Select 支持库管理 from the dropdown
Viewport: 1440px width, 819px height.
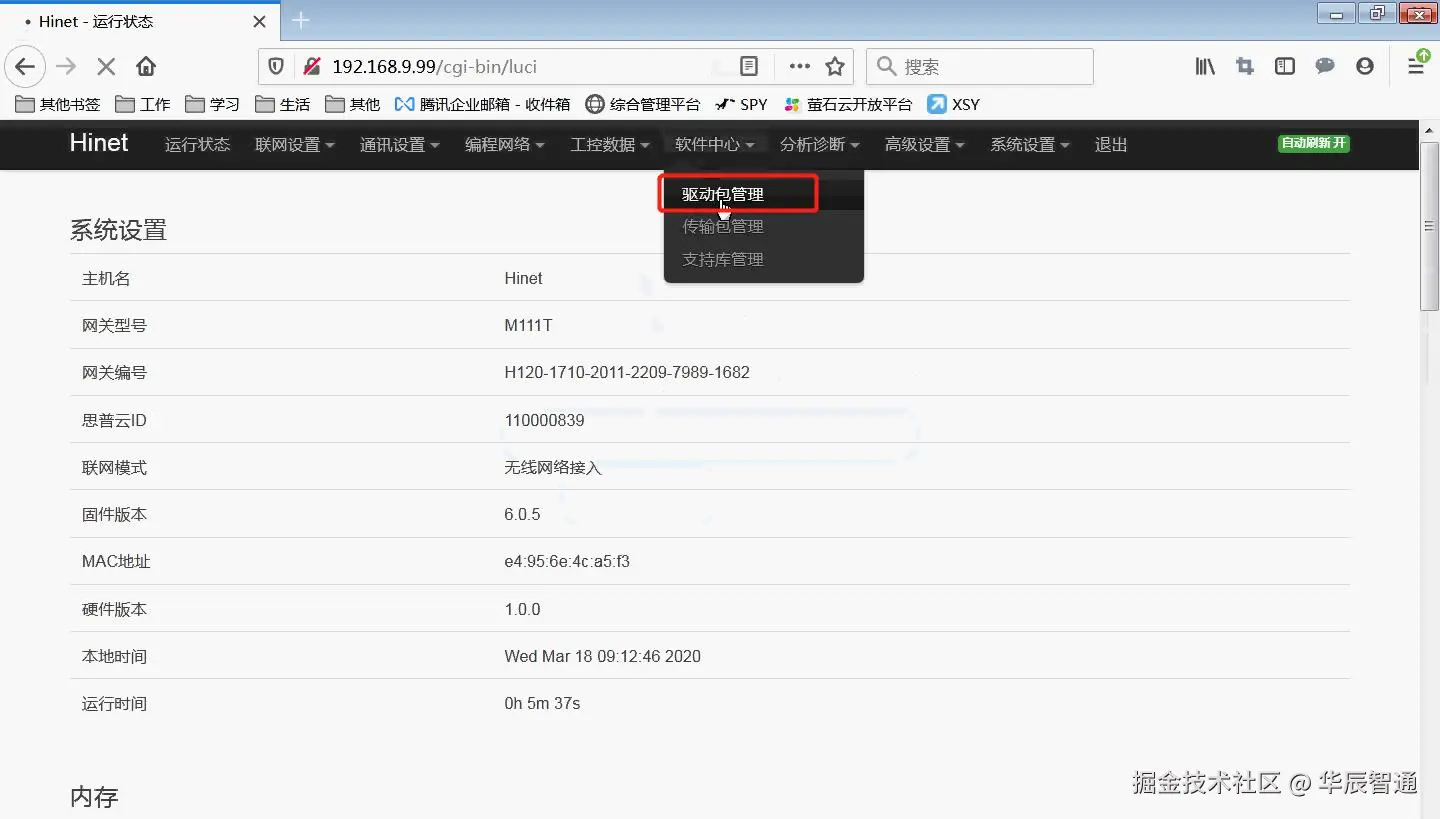[763, 259]
